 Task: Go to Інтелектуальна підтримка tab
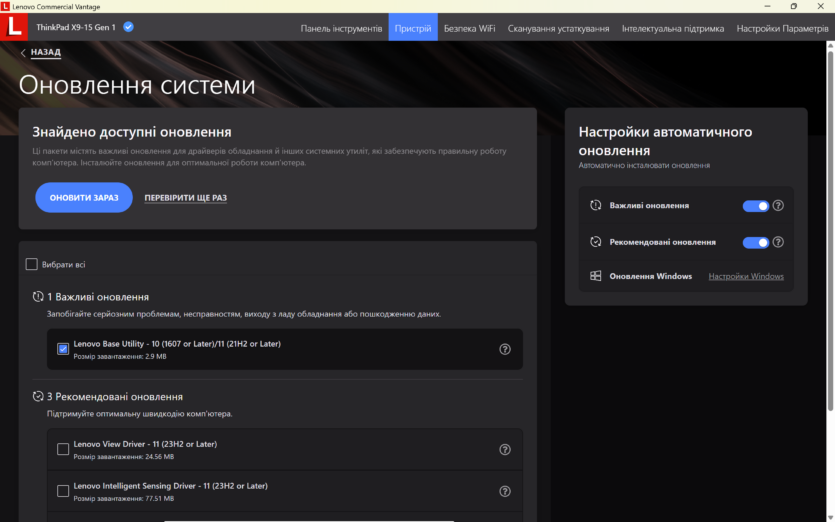click(673, 28)
